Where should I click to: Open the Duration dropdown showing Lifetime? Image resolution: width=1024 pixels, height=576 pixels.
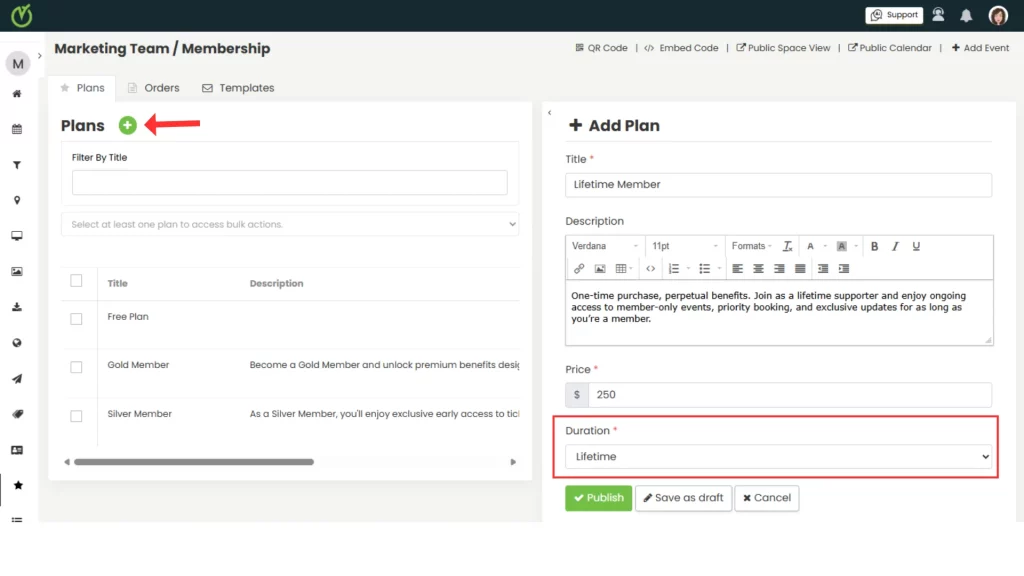coord(777,456)
